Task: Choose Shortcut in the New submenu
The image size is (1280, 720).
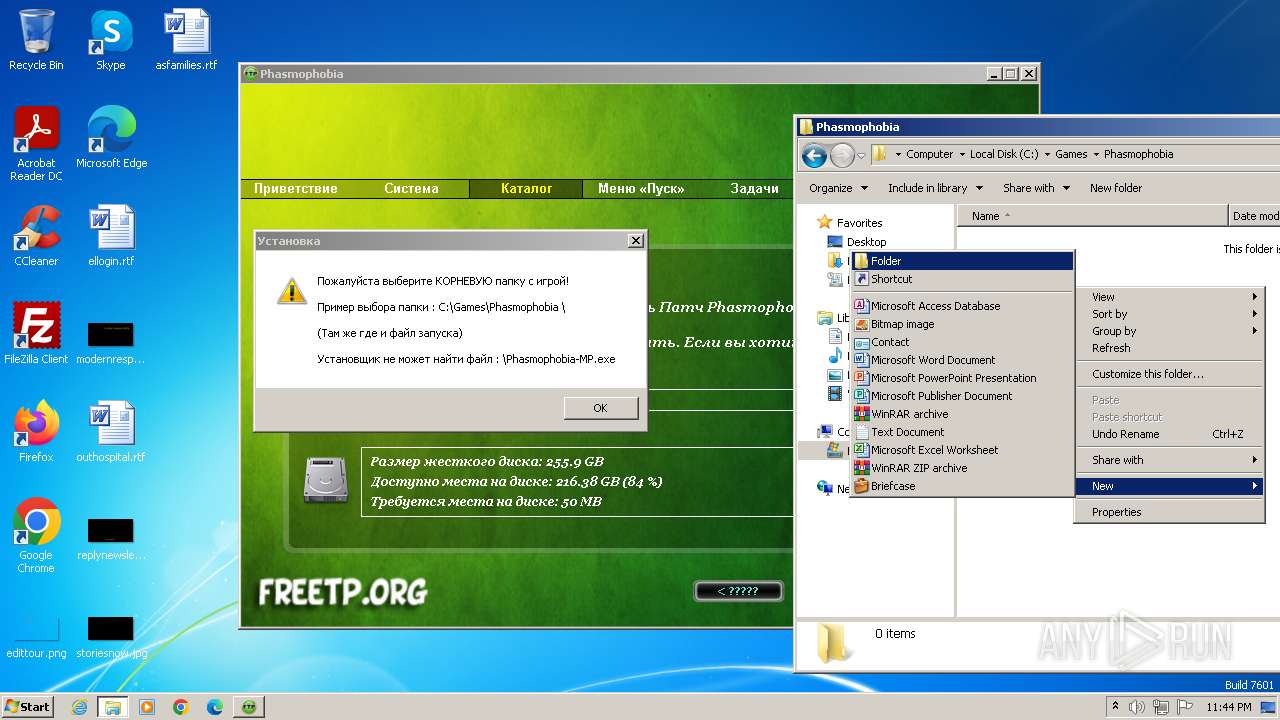Action: [x=962, y=279]
